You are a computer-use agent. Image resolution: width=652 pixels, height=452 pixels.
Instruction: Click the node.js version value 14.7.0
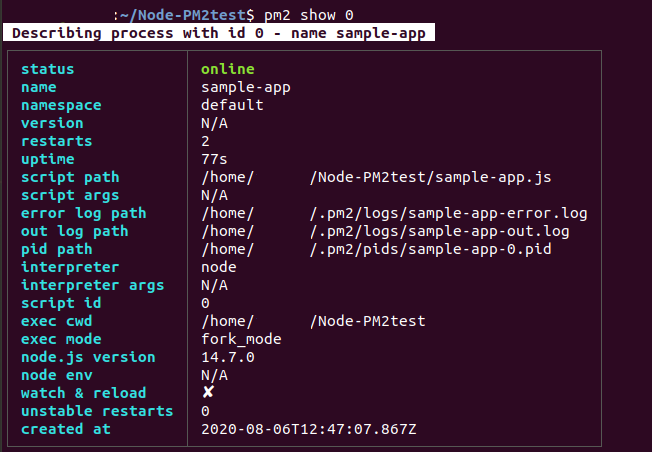(228, 357)
